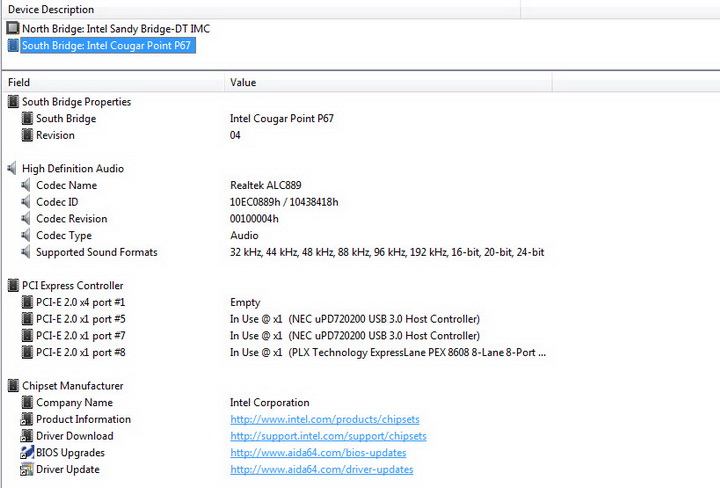Click the High Definition Audio speaker icon
The height and width of the screenshot is (488, 720).
coord(12,168)
